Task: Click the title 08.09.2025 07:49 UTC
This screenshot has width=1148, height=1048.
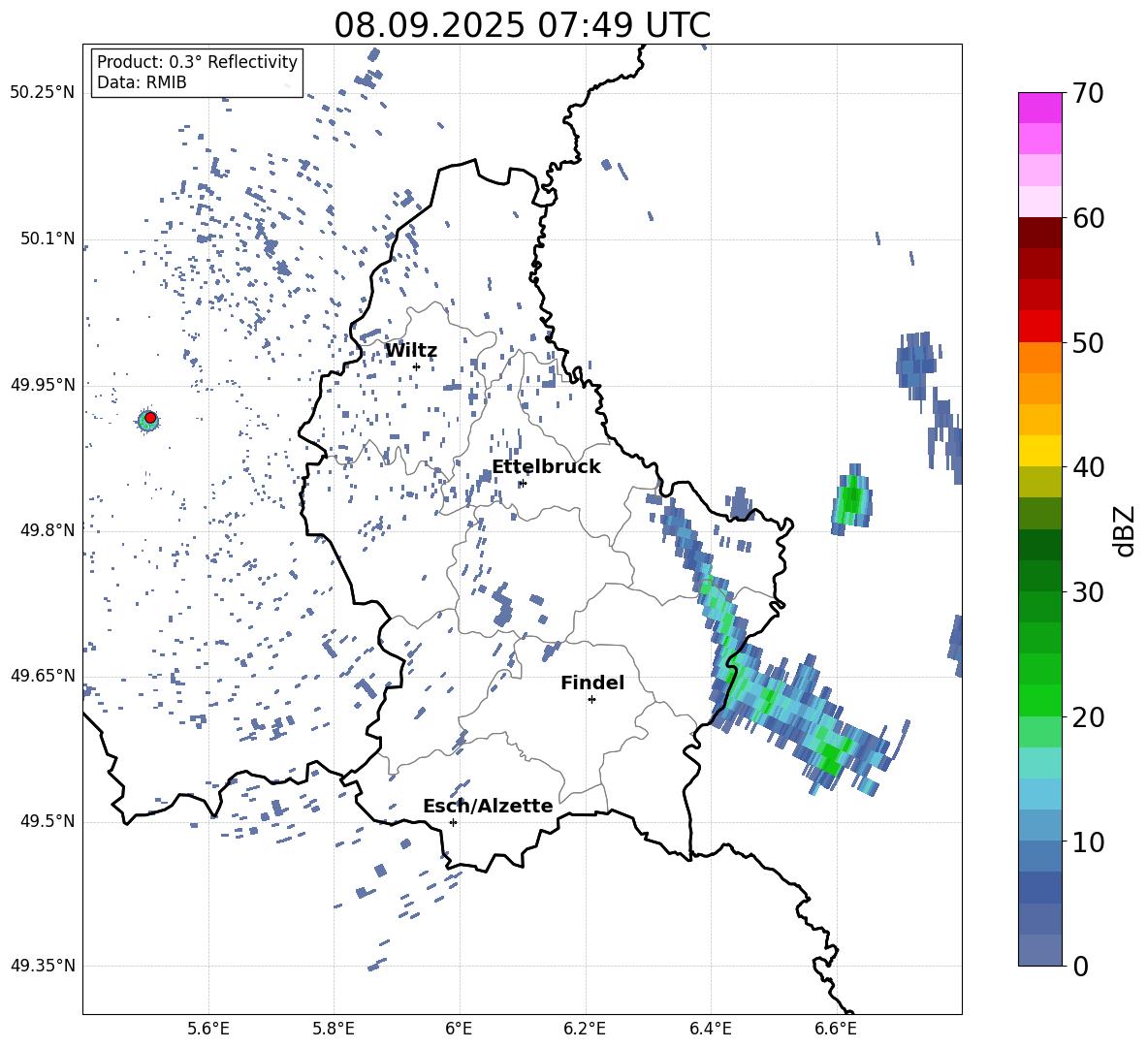Action: pyautogui.click(x=523, y=25)
